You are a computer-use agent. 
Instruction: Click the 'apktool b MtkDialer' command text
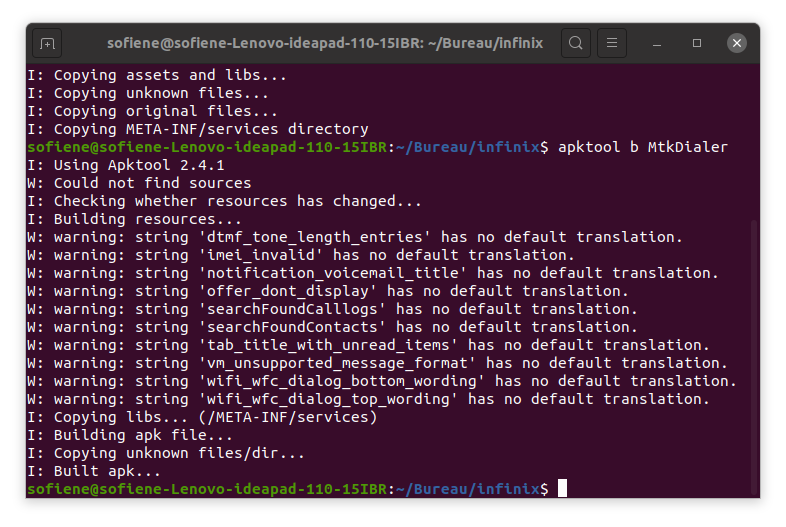pos(643,147)
